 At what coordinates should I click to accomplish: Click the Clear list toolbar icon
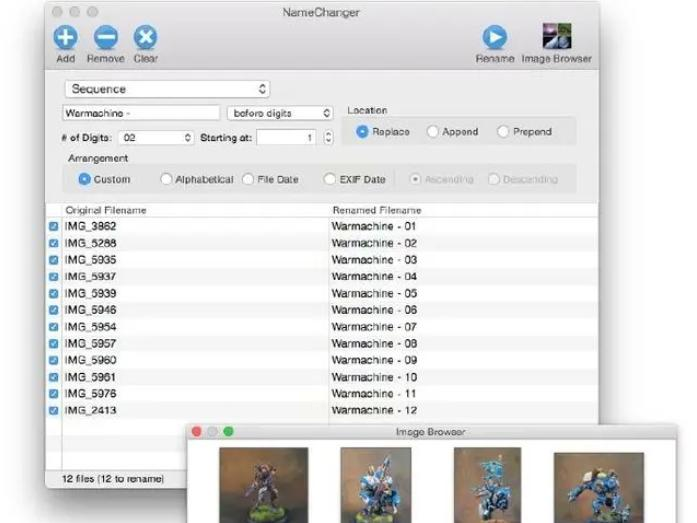click(145, 38)
